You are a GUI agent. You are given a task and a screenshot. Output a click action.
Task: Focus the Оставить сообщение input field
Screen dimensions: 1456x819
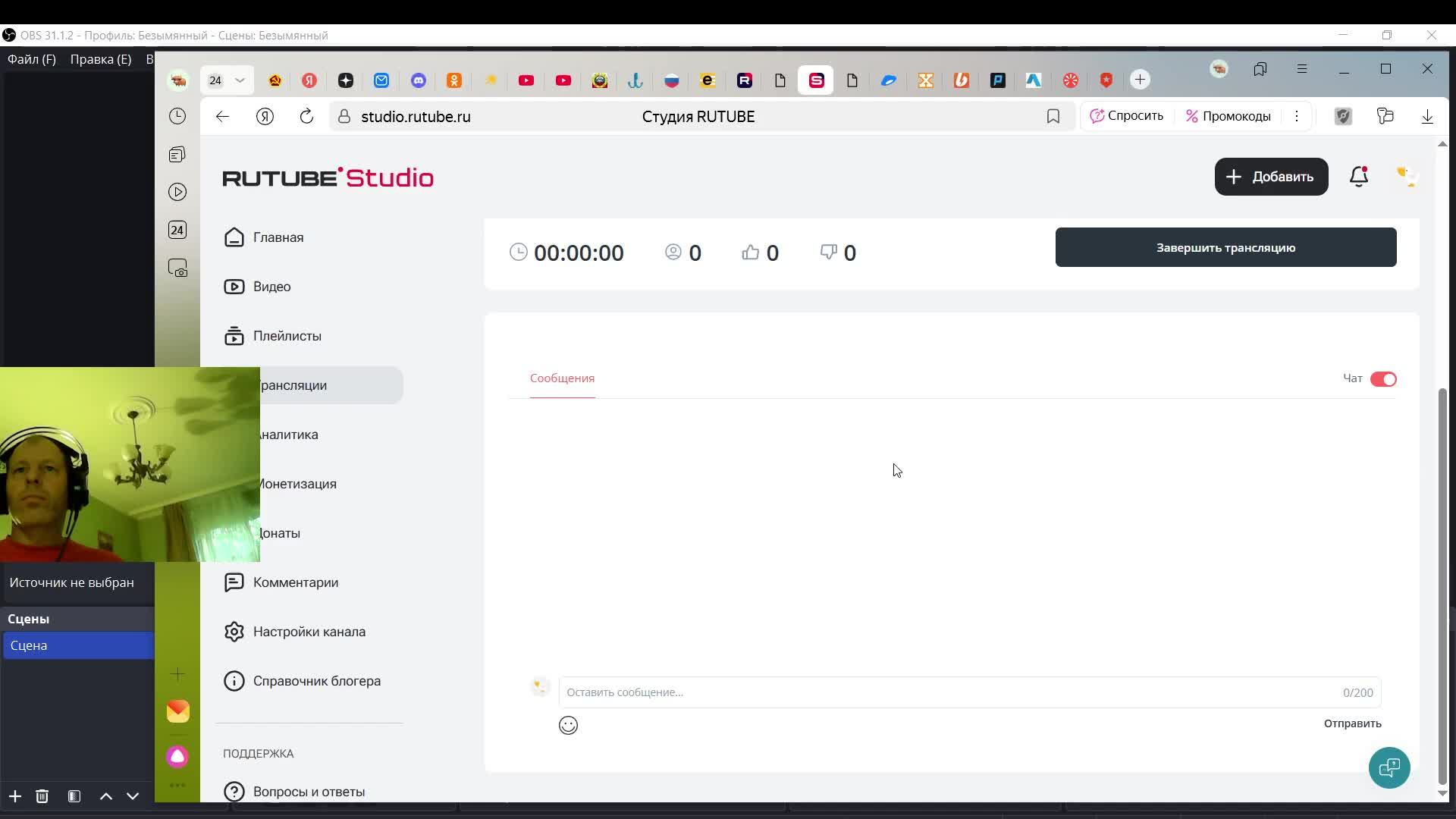click(948, 692)
